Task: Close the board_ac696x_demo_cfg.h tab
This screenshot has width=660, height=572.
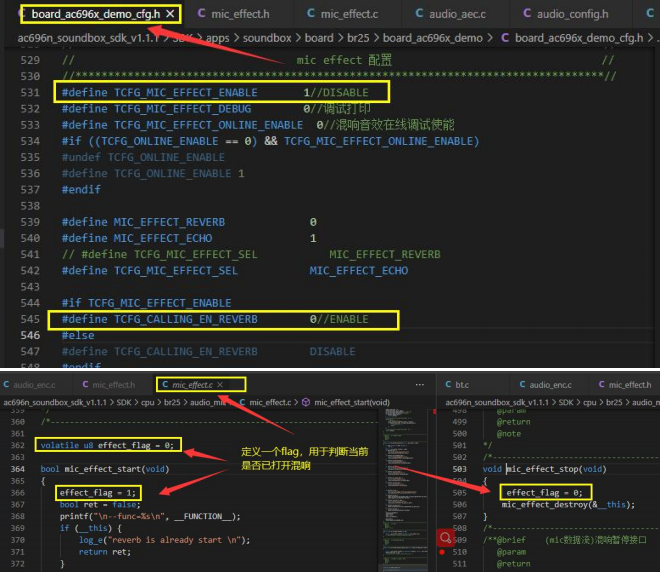Action: 170,14
